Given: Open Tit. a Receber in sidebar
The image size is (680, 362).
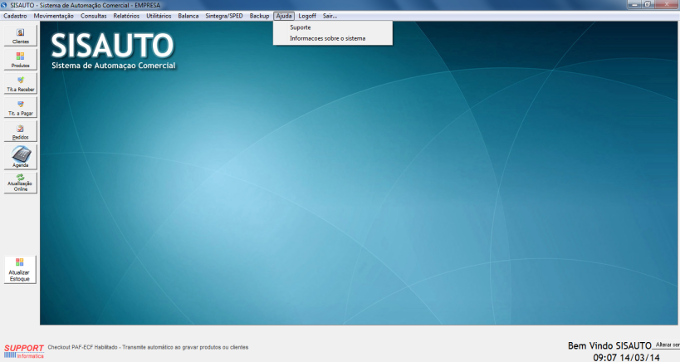Looking at the screenshot, I should [x=20, y=83].
